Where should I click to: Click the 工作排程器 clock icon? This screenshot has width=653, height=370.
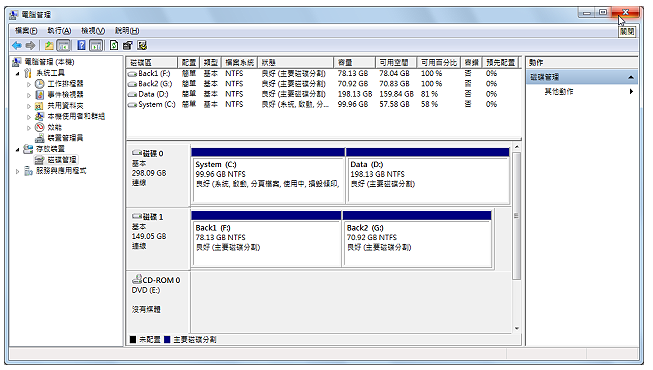[40, 84]
